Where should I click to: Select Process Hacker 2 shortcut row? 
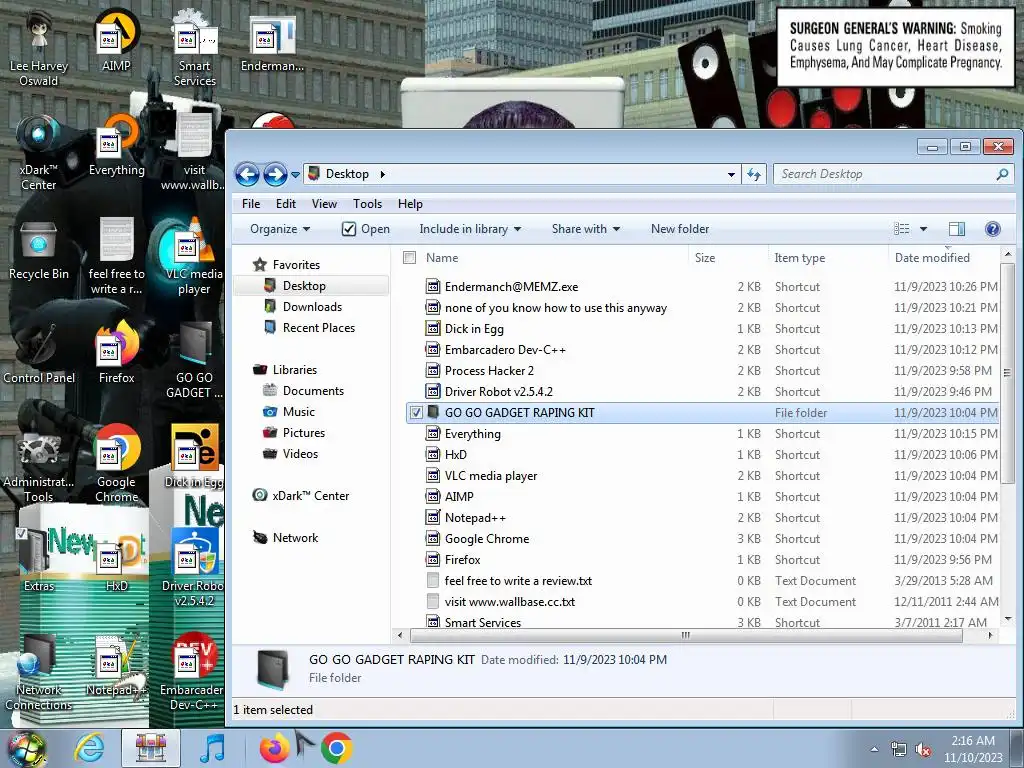[702, 371]
